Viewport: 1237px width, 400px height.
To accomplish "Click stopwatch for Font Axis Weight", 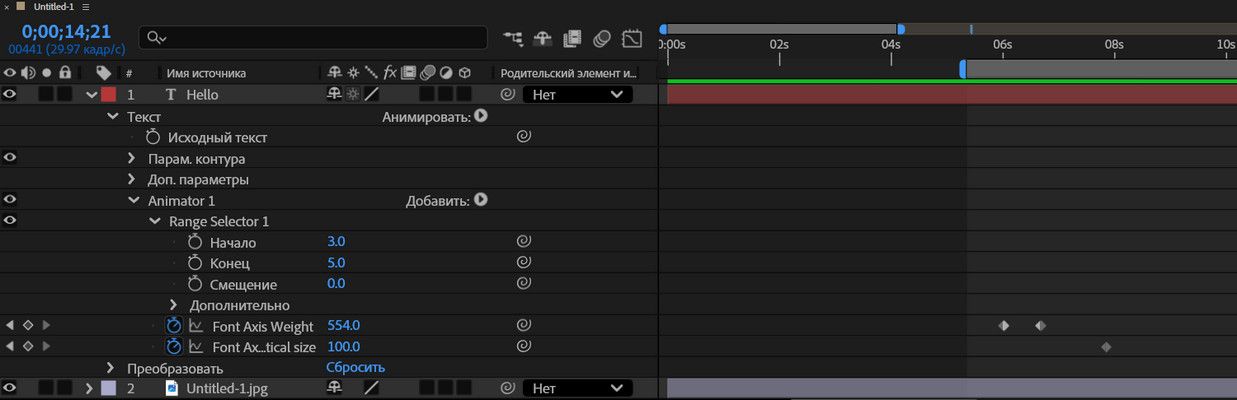I will click(174, 326).
